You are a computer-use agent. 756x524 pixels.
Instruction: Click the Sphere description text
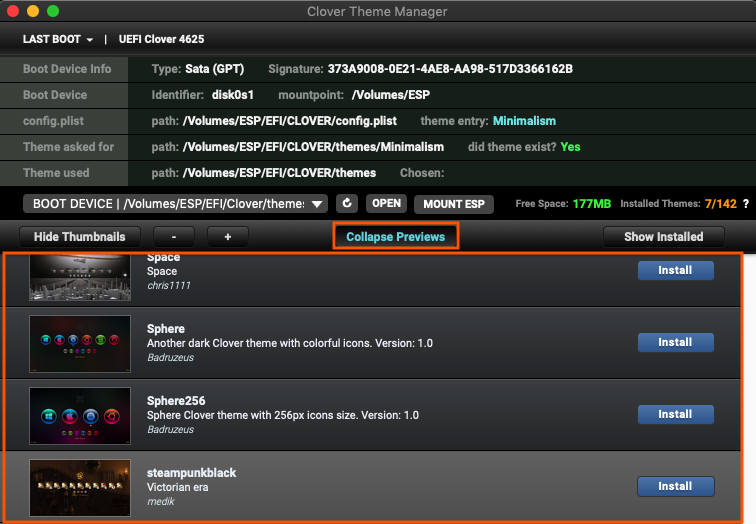coord(290,343)
